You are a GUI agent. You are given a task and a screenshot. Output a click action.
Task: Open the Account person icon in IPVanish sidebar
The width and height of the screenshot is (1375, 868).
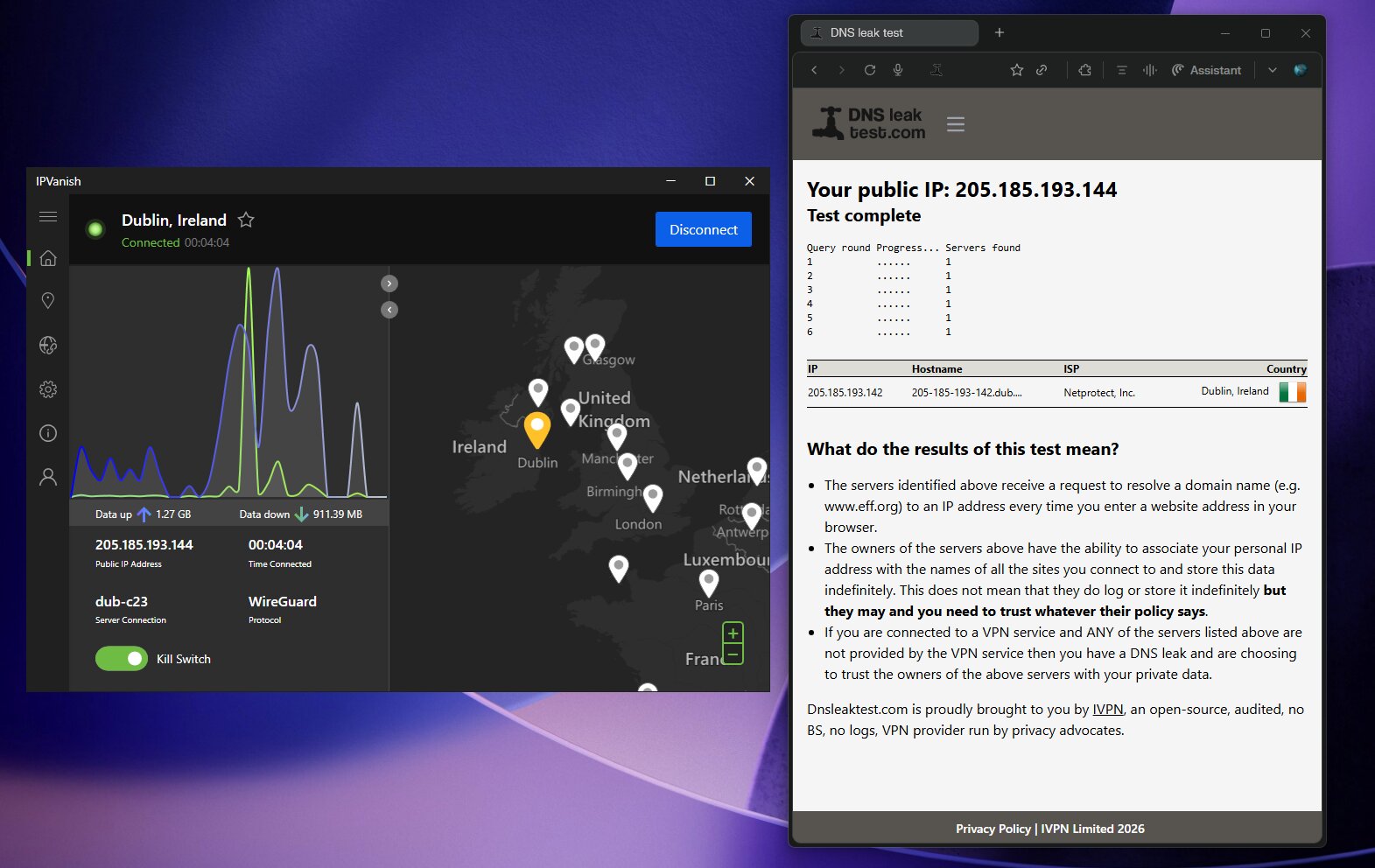(48, 477)
